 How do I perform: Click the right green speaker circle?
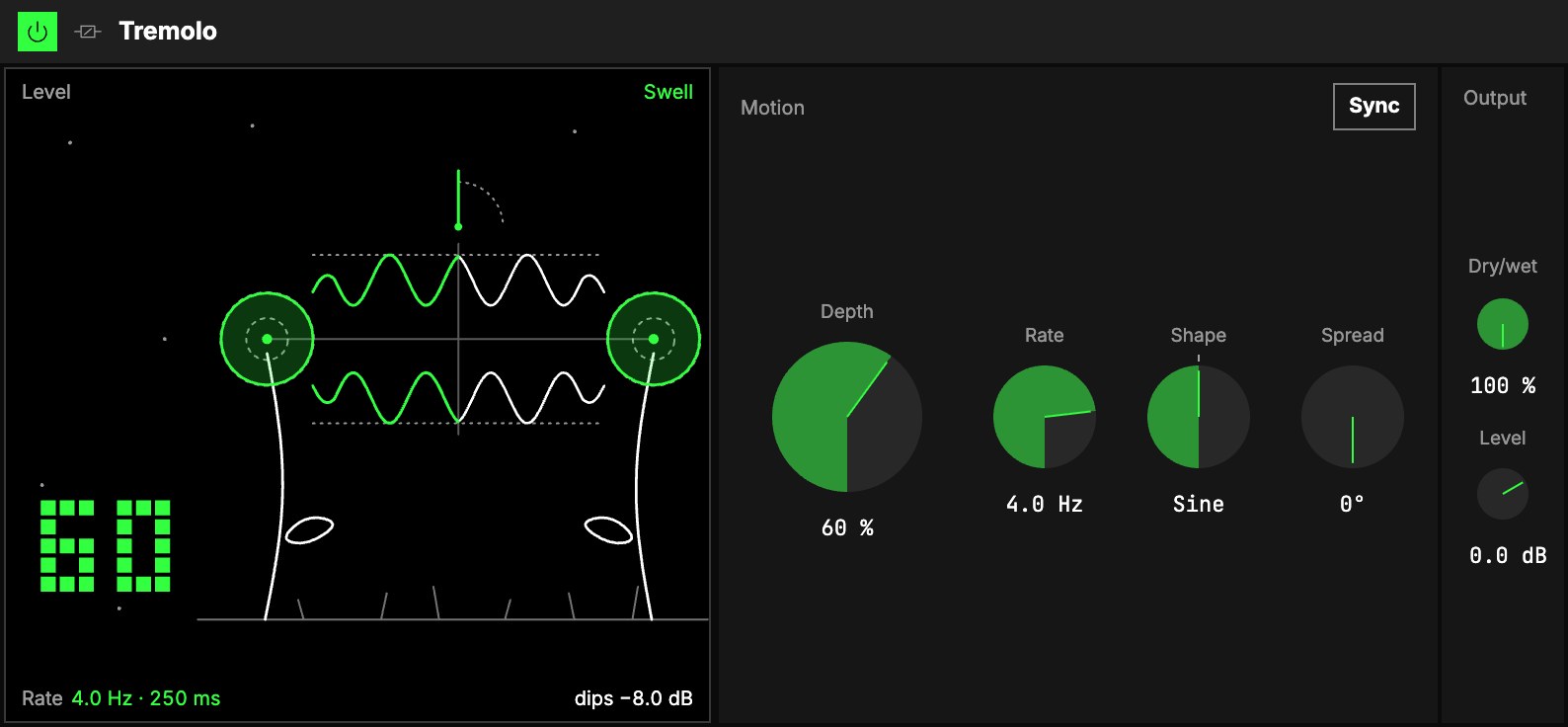(x=654, y=339)
